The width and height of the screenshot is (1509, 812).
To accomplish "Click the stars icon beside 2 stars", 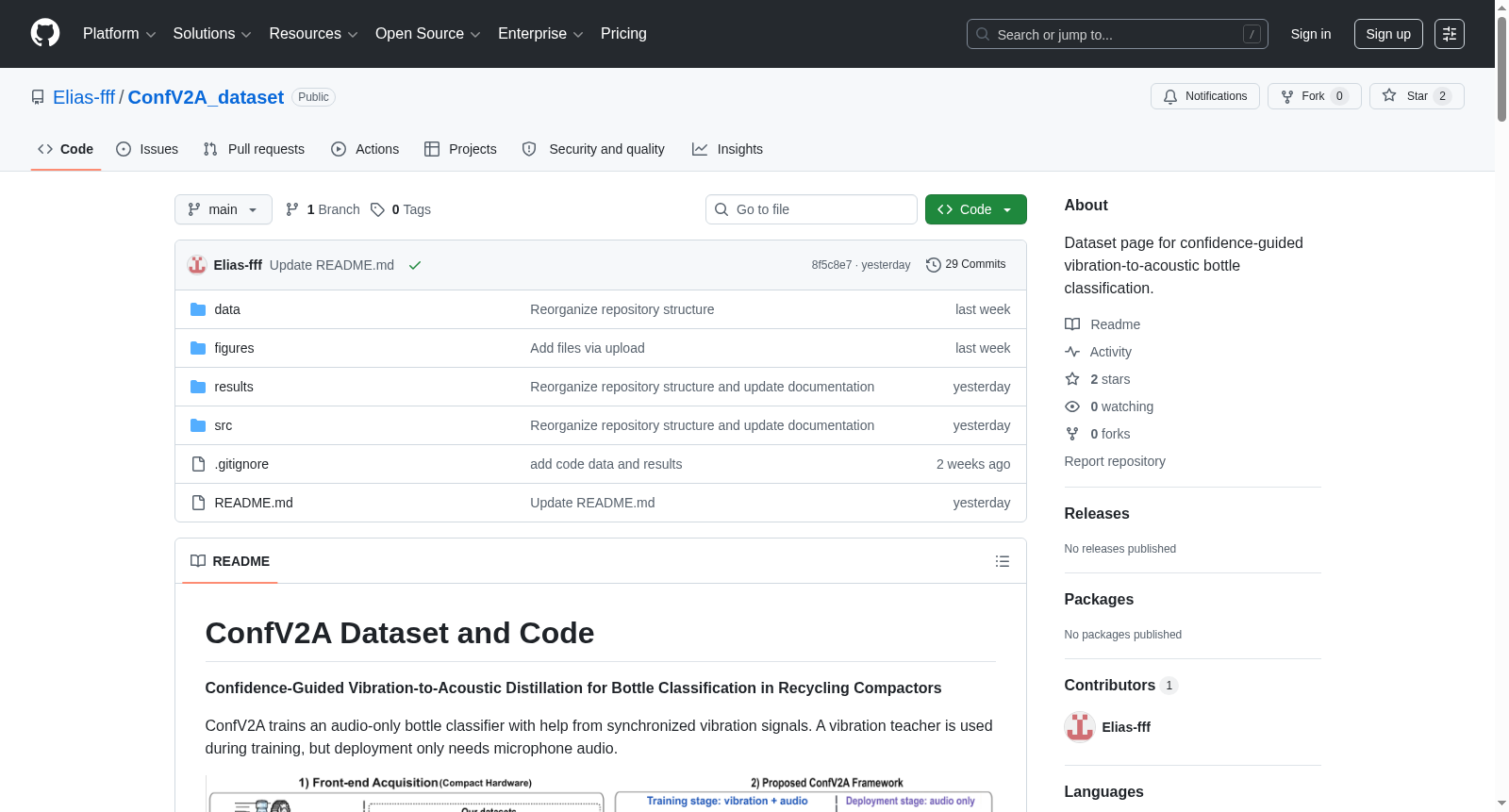I will pos(1072,379).
